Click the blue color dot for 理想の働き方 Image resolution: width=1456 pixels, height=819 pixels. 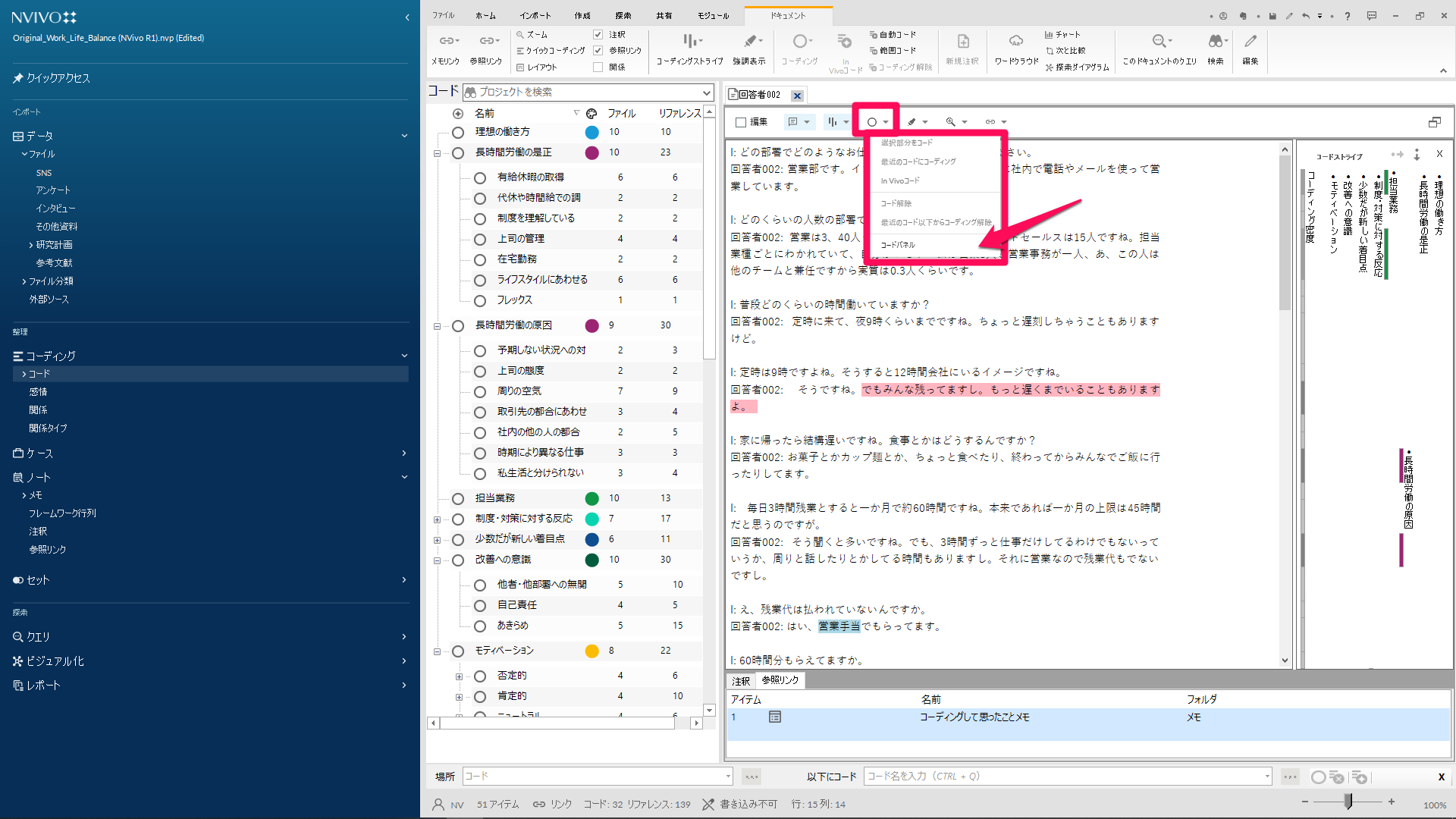click(x=592, y=132)
